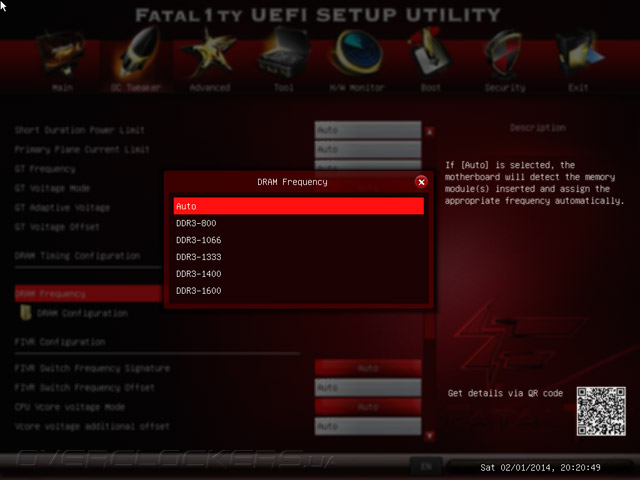Open the Main tab icon
Screen dimensions: 640x480
tap(62, 55)
